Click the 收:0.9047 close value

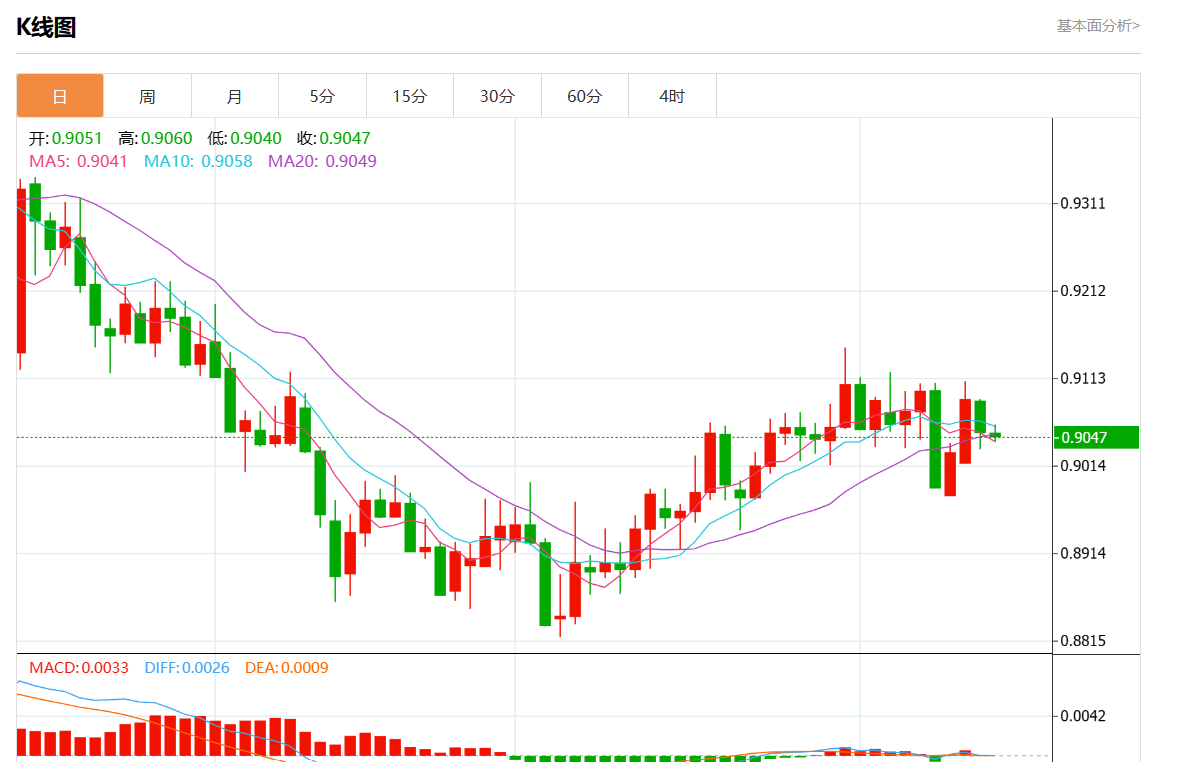point(333,138)
